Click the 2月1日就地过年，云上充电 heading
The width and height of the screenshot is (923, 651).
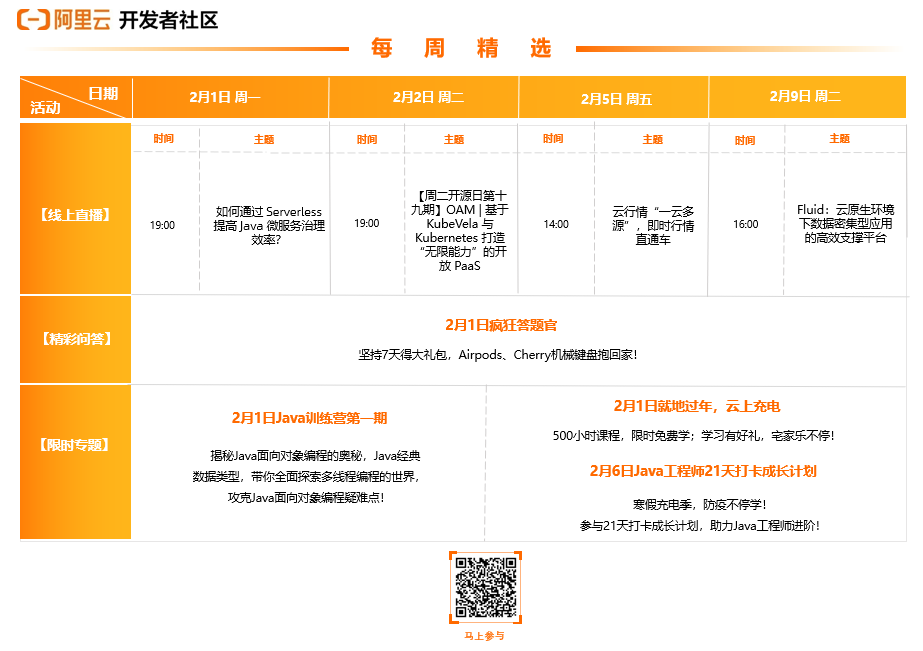tap(696, 406)
